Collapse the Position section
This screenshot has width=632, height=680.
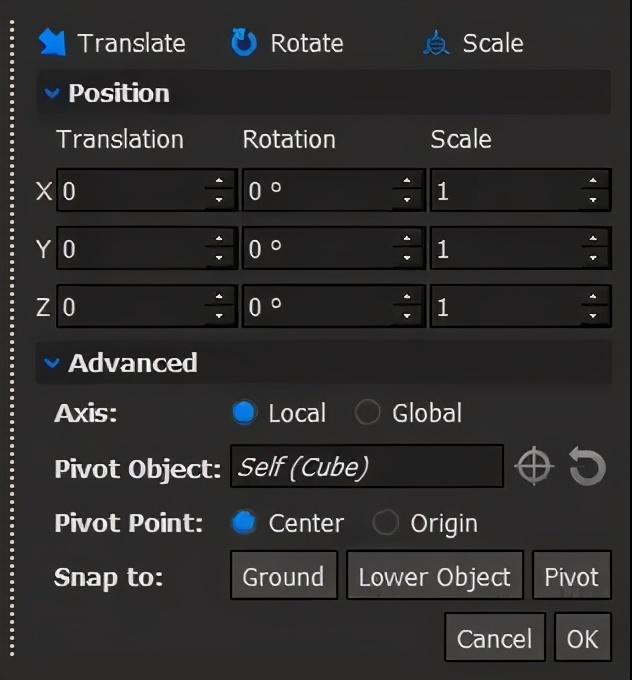pyautogui.click(x=52, y=94)
